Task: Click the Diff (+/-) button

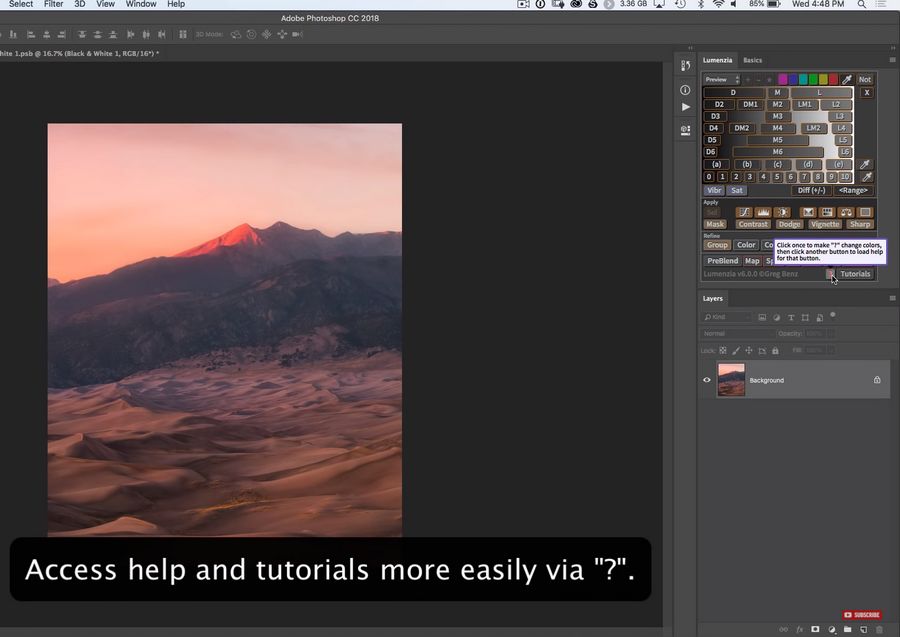Action: [811, 191]
